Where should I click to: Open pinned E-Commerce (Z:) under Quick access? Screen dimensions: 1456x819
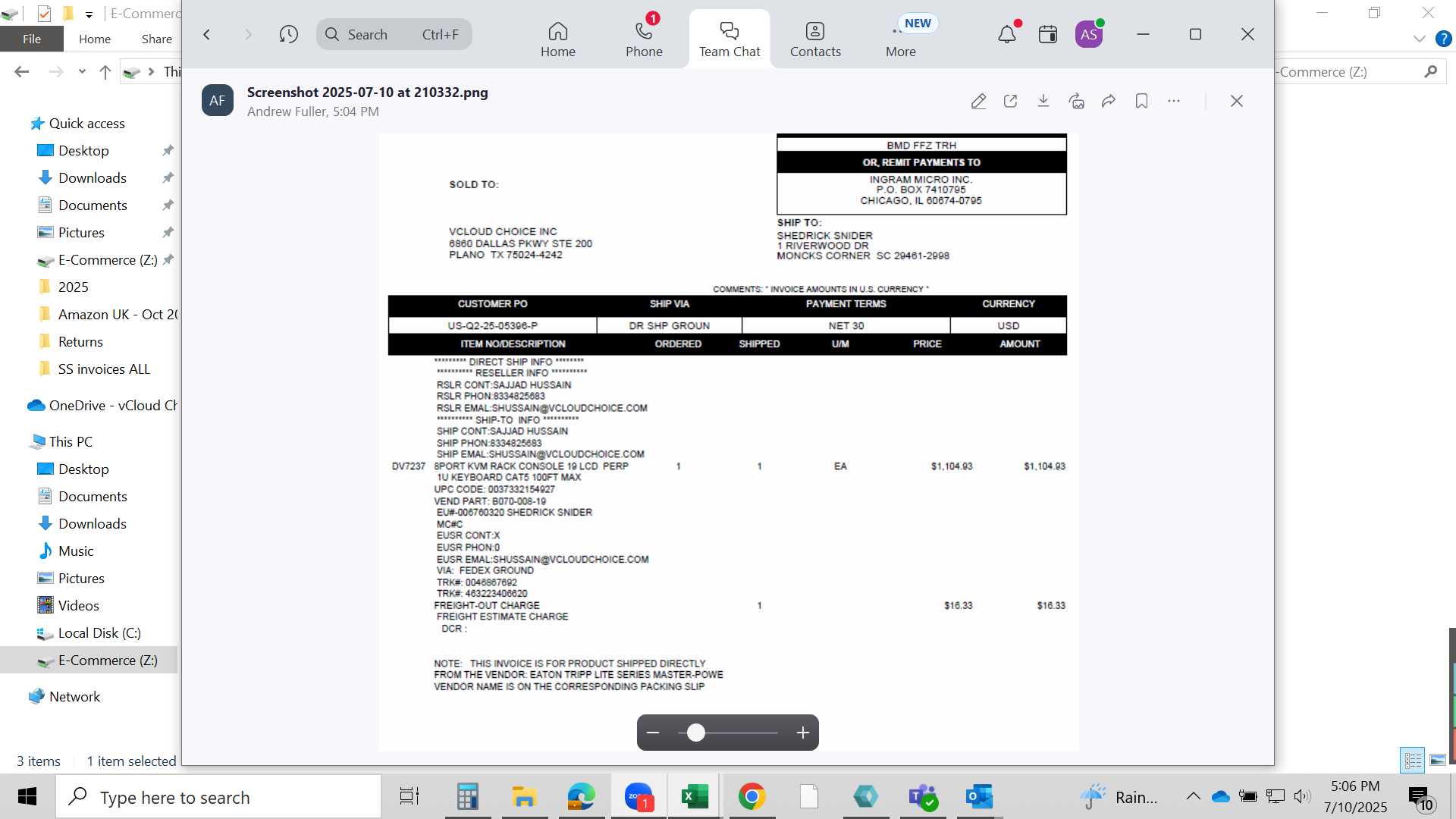point(108,260)
